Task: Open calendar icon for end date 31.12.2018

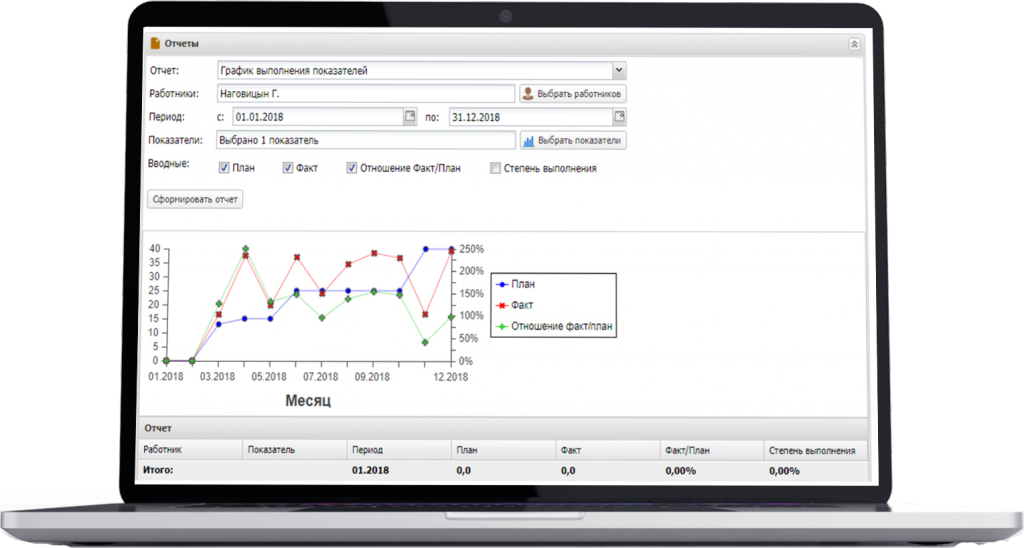Action: 619,116
